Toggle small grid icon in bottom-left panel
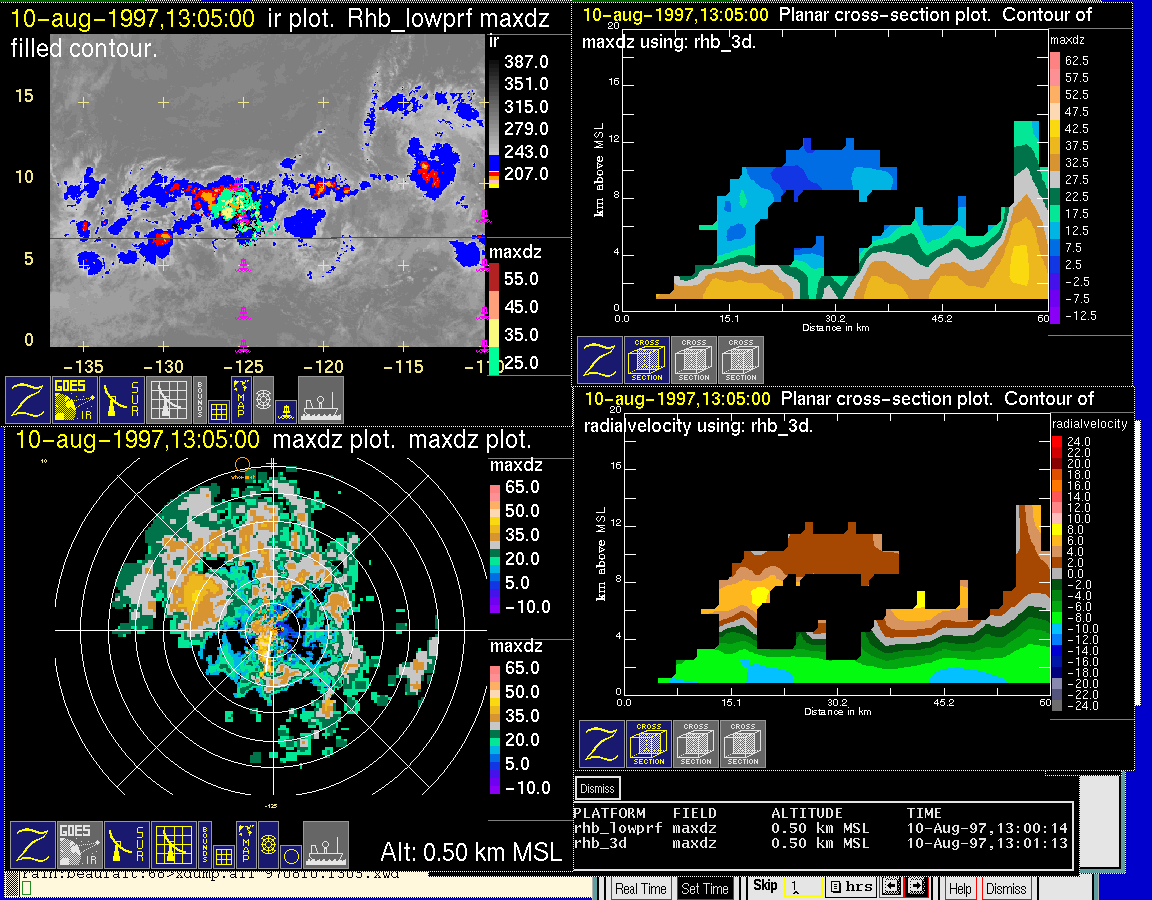Viewport: 1152px width, 900px height. (223, 856)
